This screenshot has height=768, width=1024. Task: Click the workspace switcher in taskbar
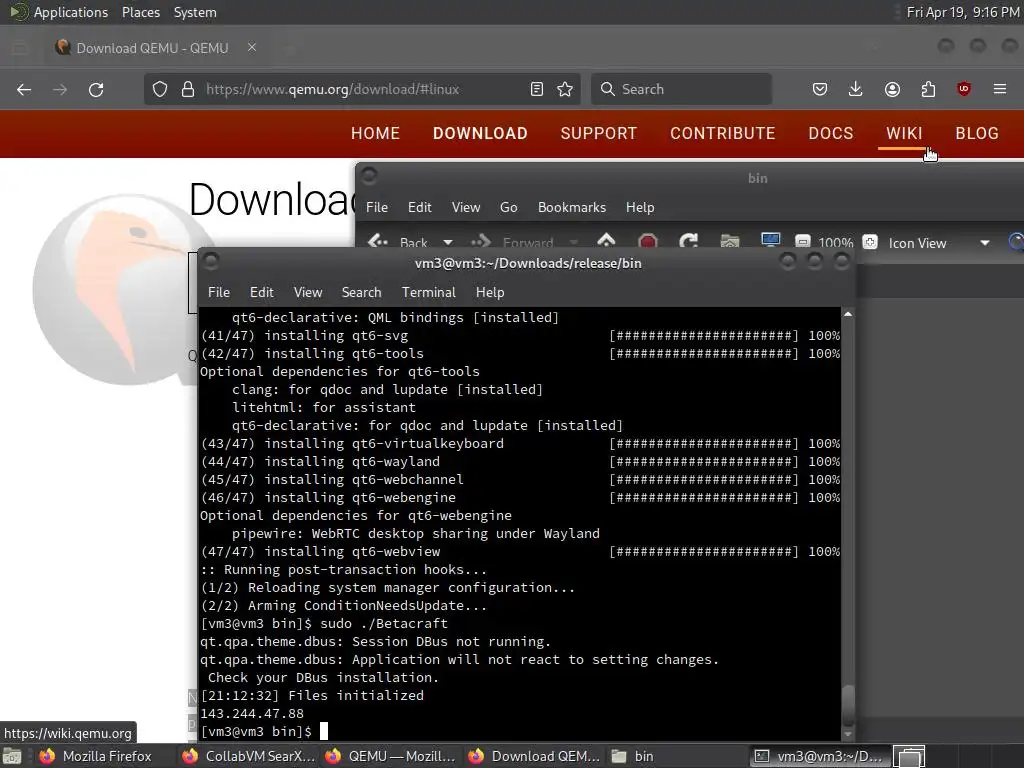(x=910, y=757)
